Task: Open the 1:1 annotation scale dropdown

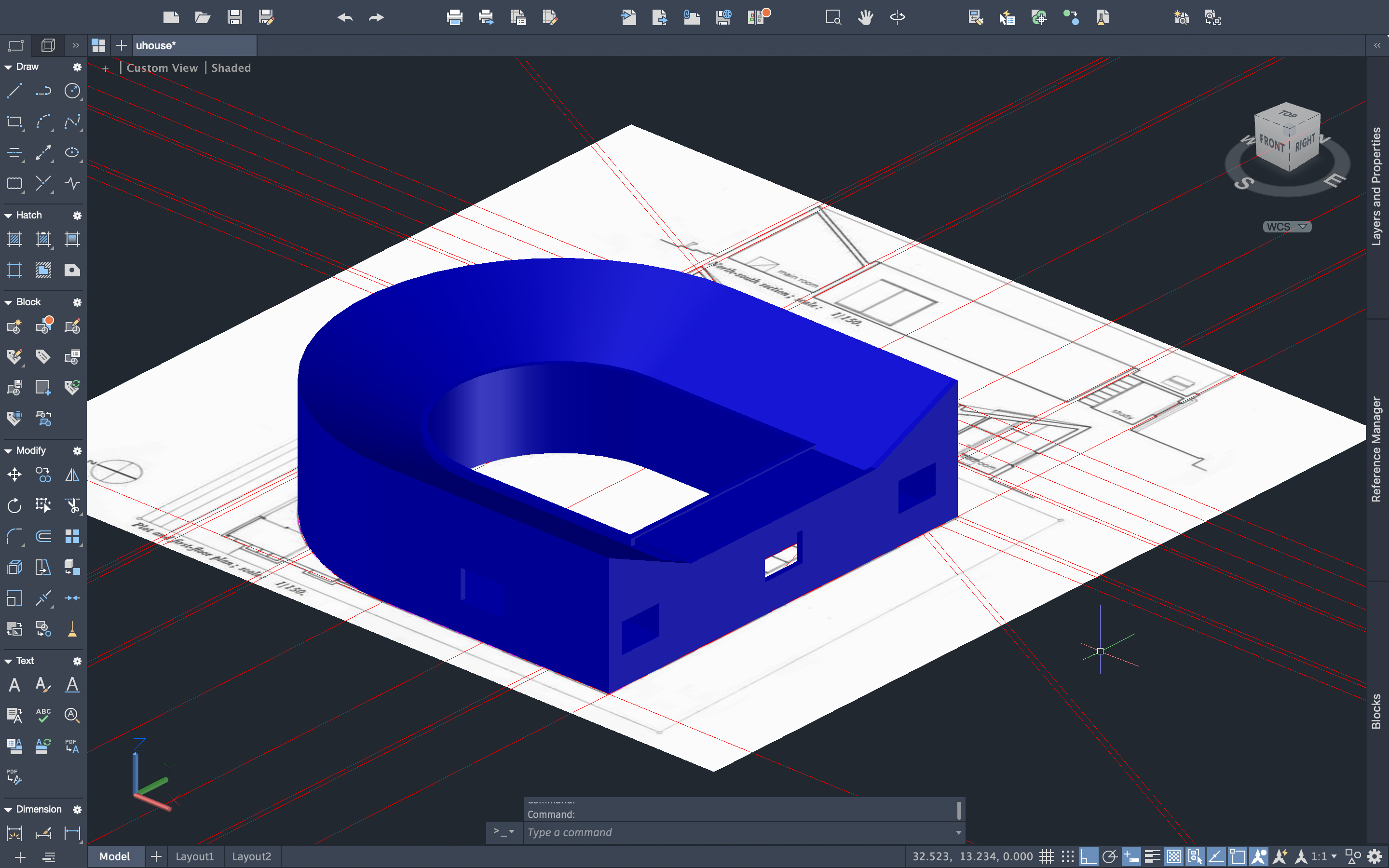Action: (x=1325, y=856)
